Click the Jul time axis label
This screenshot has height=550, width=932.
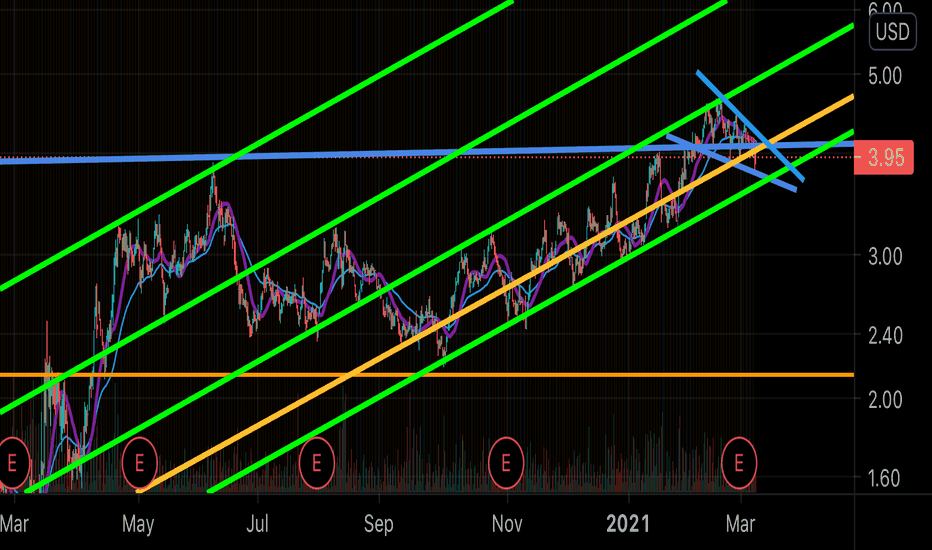click(x=257, y=524)
